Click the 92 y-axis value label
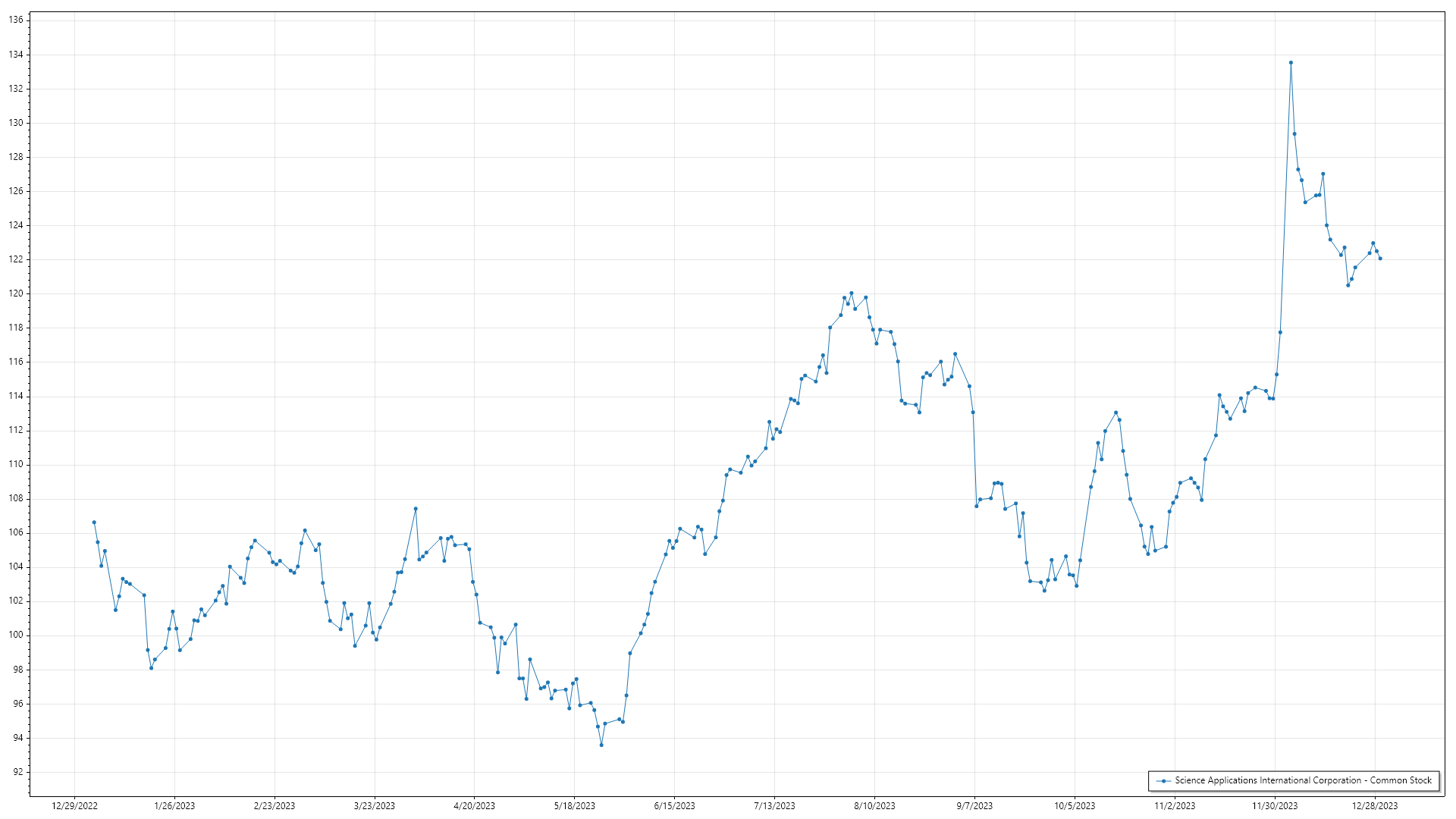Viewport: 1456px width, 819px height. click(x=17, y=772)
